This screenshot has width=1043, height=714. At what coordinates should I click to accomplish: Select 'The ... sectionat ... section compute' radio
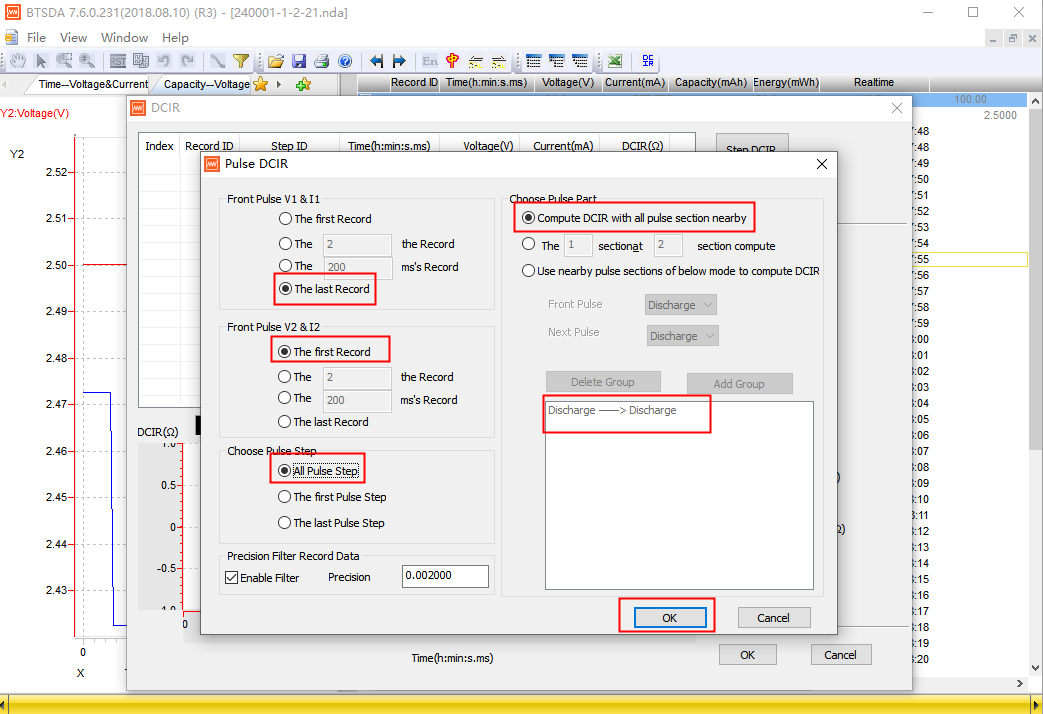pos(528,244)
